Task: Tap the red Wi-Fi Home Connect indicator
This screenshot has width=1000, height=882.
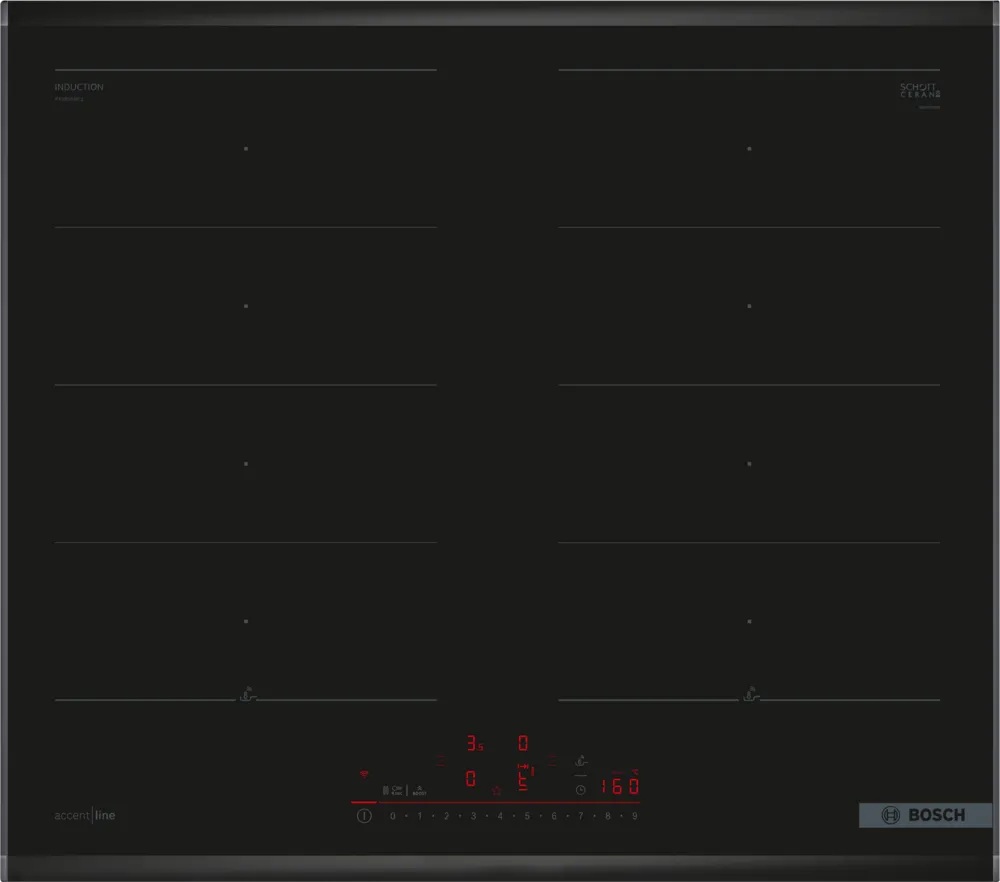Action: tap(364, 774)
